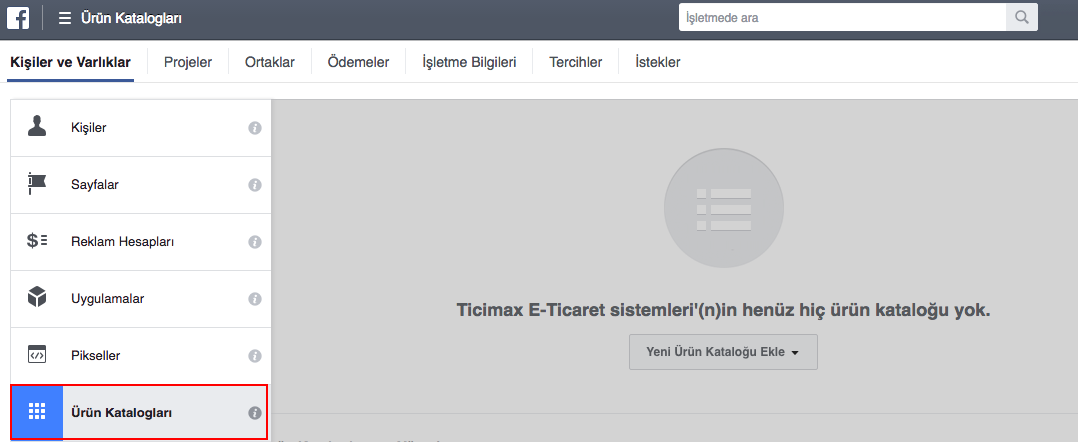Select Uygulamalar in the sidebar
1078x442 pixels.
[x=141, y=299]
